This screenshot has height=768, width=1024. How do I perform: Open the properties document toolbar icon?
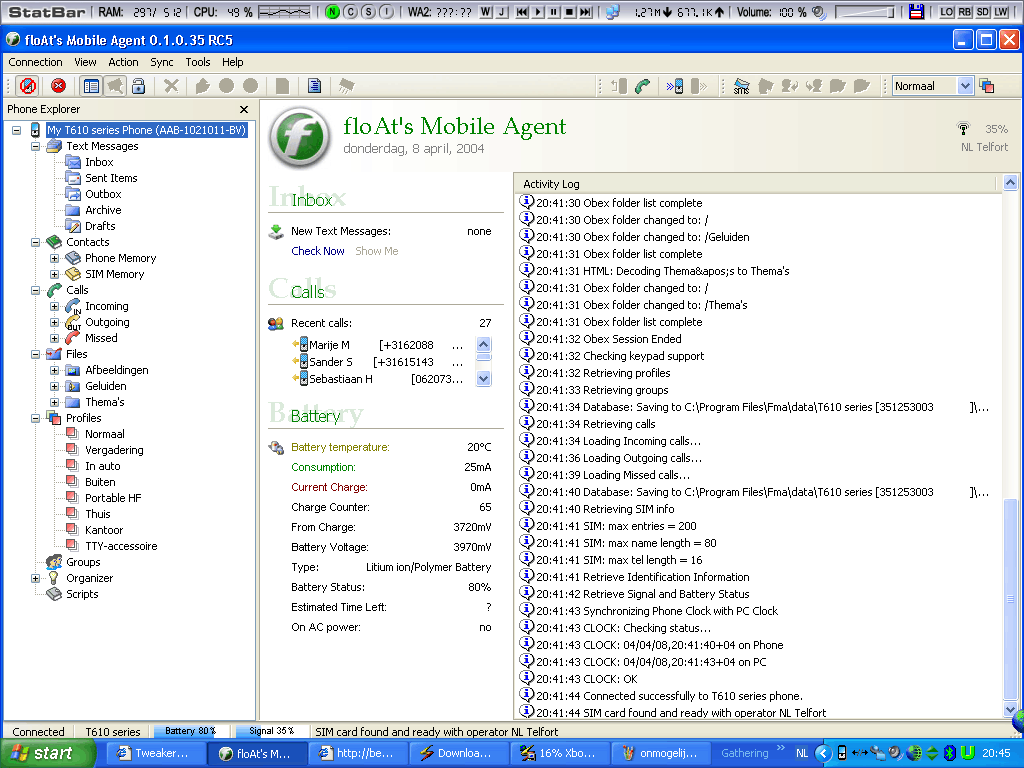(x=314, y=86)
